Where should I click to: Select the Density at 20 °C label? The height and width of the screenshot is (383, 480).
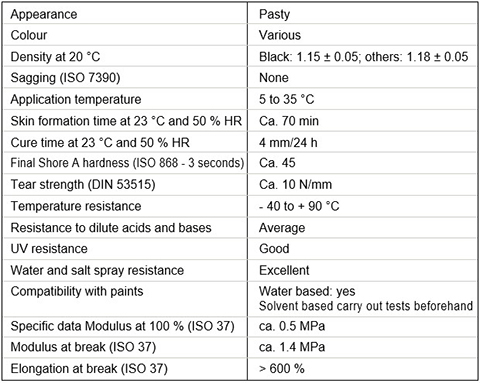(55, 57)
